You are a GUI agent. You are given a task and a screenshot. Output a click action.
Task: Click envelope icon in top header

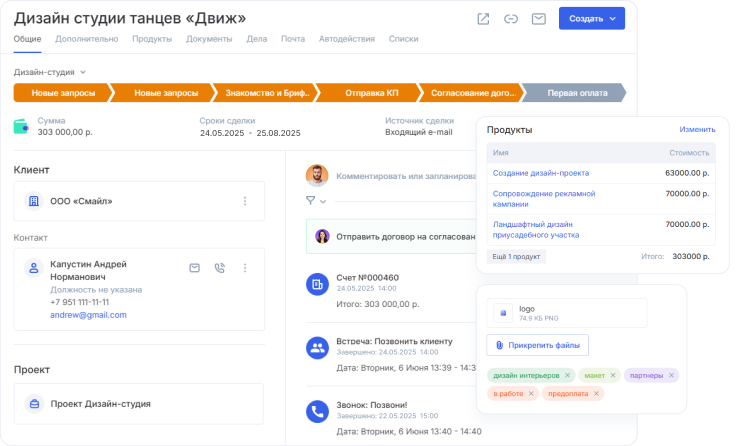[539, 19]
